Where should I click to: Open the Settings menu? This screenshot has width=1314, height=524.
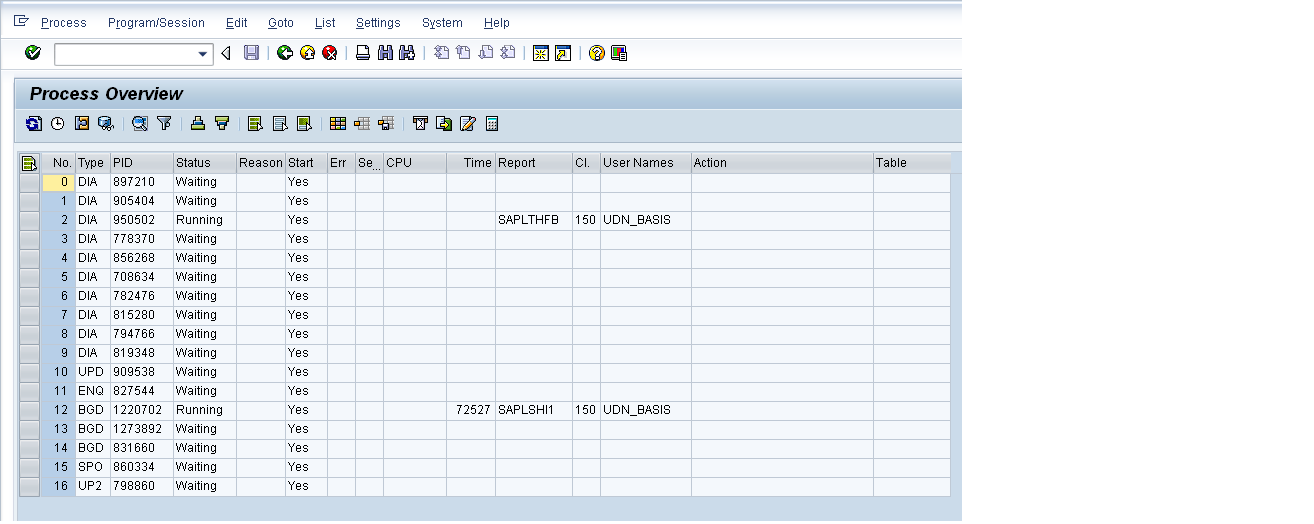[378, 22]
